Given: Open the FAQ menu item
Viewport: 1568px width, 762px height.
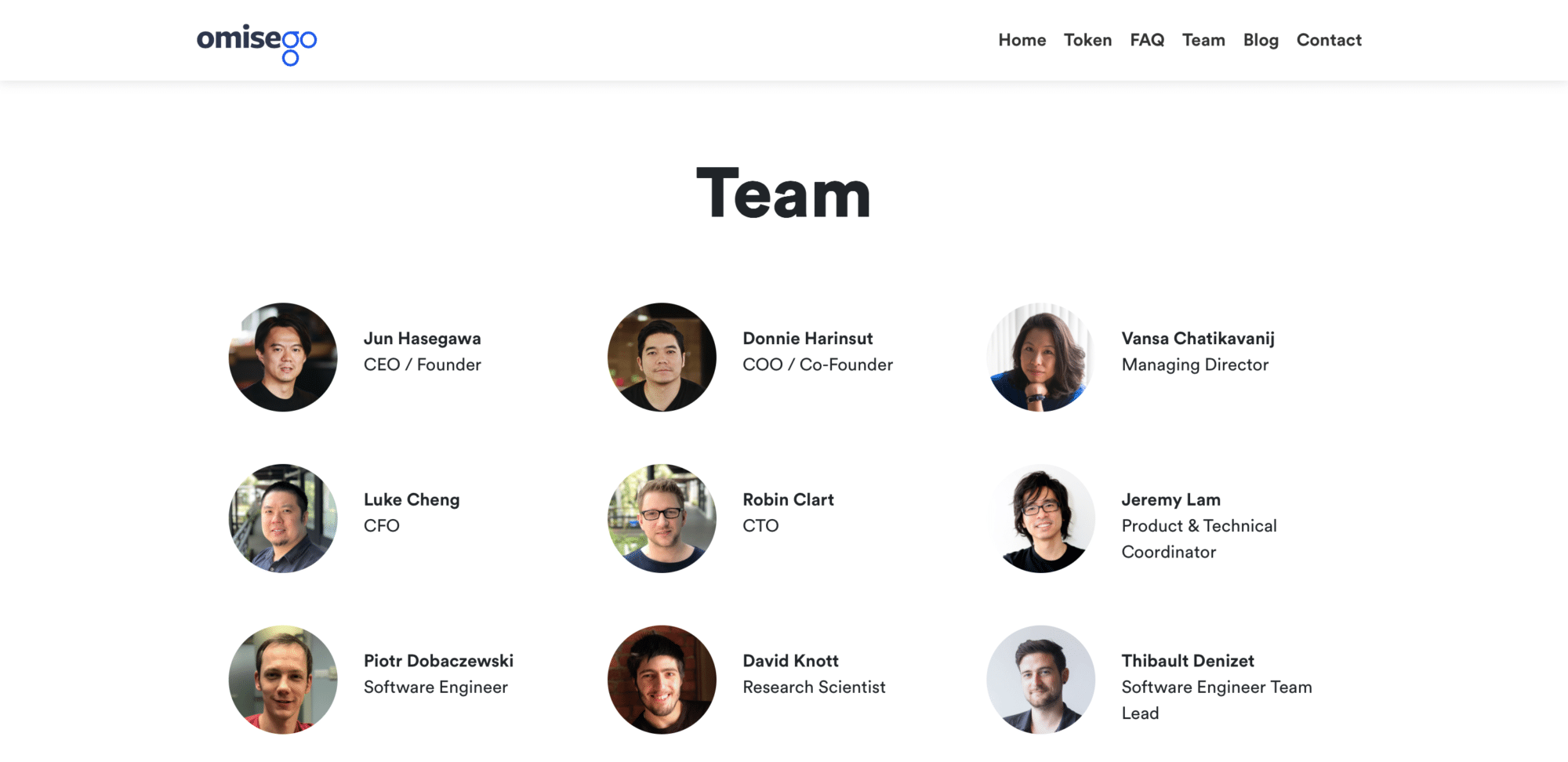Looking at the screenshot, I should [x=1146, y=40].
